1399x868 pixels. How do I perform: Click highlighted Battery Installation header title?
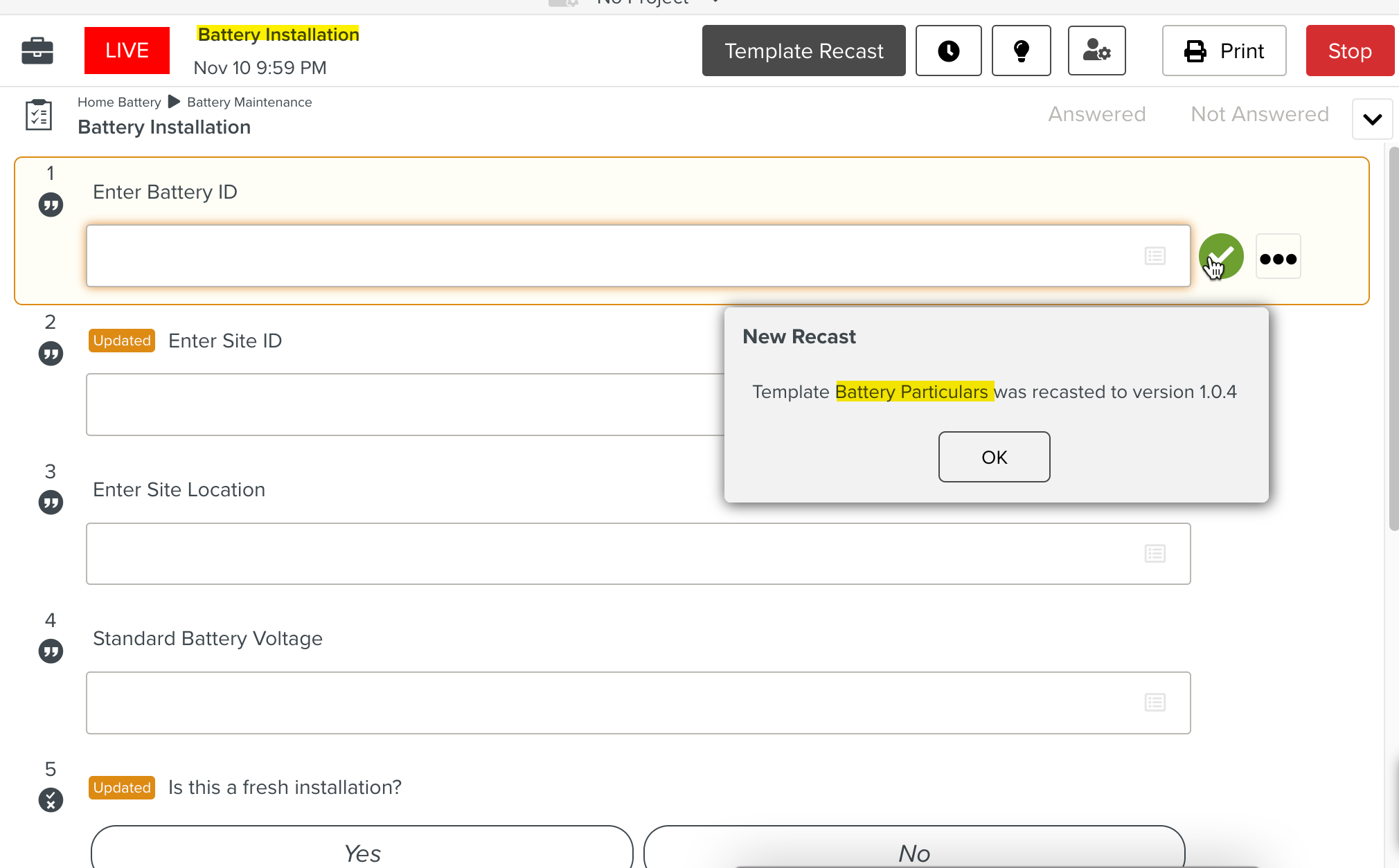click(278, 35)
